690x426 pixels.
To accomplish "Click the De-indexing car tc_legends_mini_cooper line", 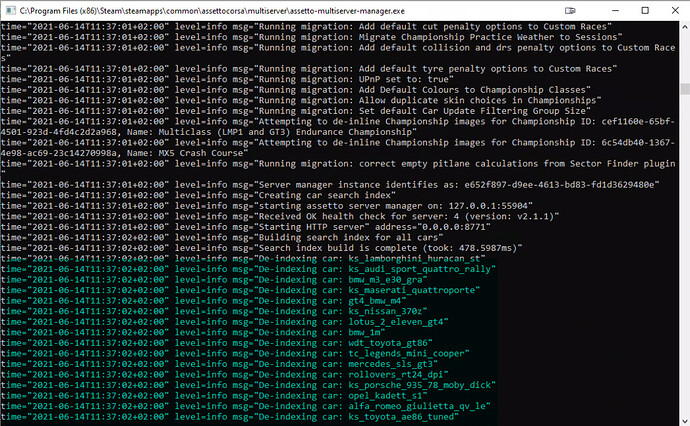I will (x=235, y=354).
